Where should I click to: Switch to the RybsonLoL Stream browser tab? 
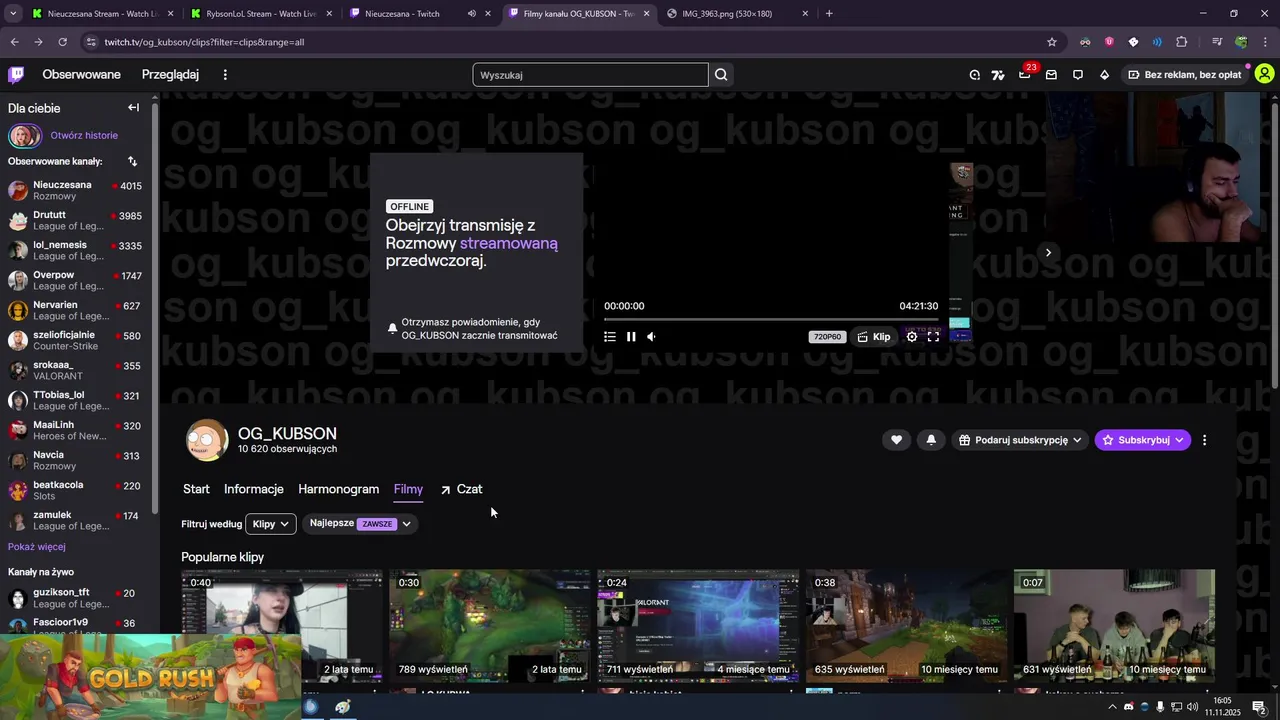coord(260,14)
